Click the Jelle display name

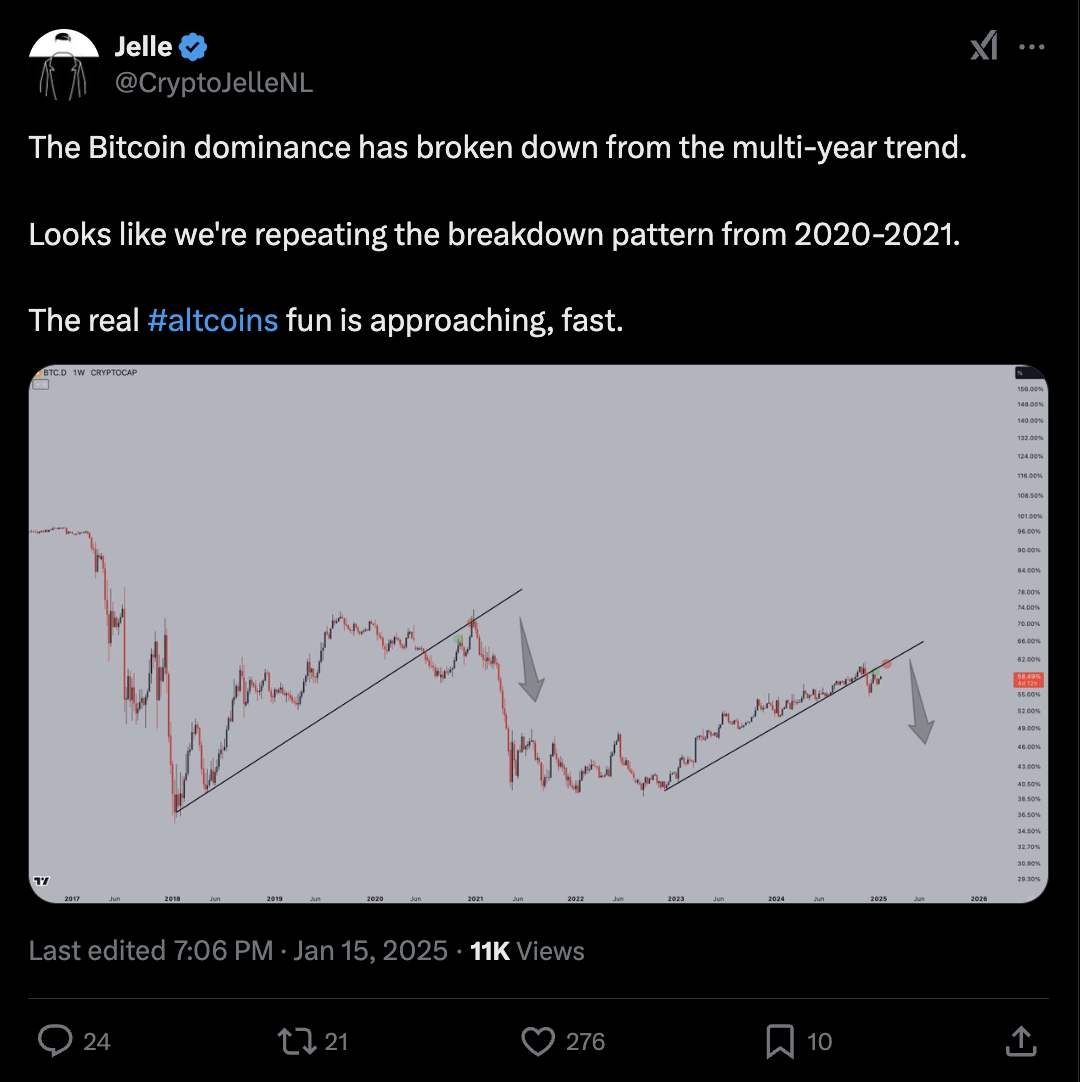click(143, 46)
